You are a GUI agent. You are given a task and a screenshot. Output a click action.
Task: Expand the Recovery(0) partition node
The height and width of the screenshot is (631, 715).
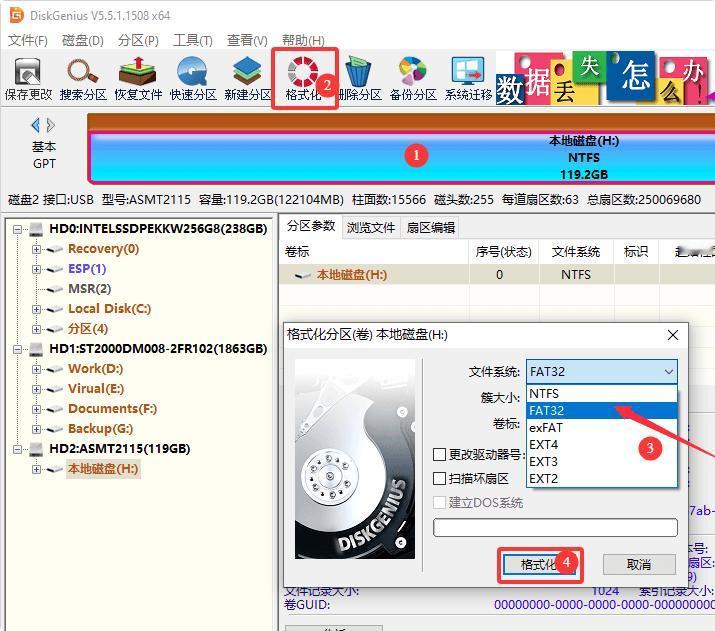[36, 249]
